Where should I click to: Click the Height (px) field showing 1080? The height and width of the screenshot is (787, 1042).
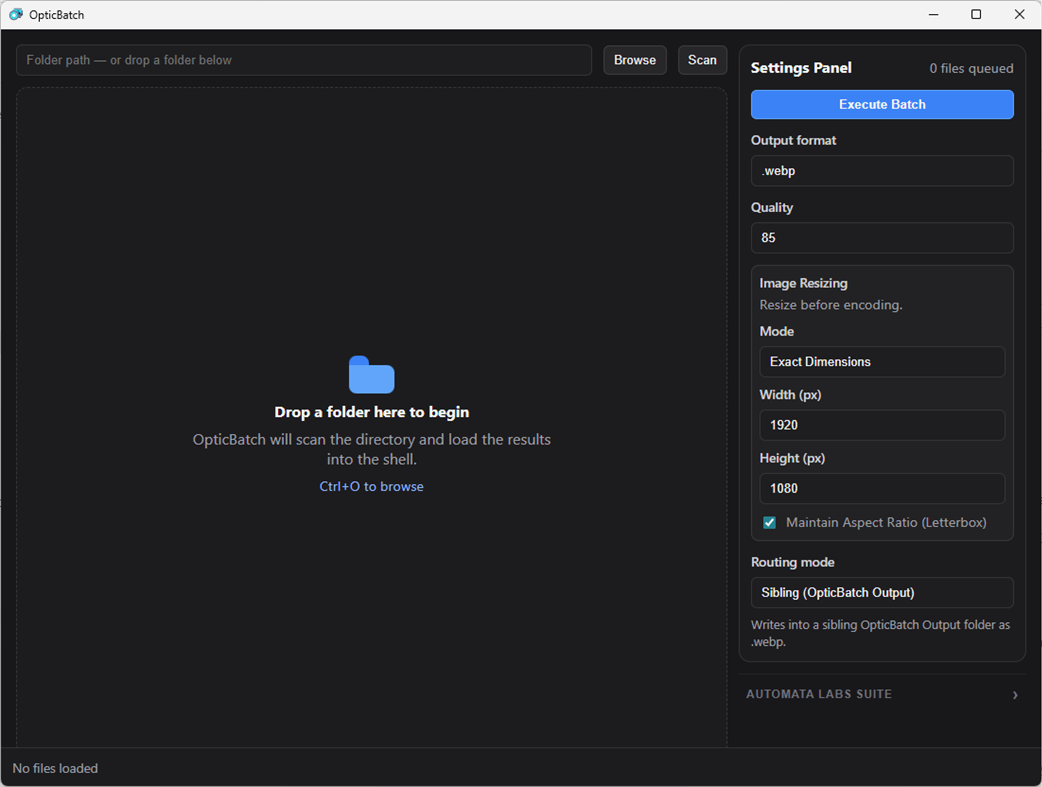[x=881, y=488]
